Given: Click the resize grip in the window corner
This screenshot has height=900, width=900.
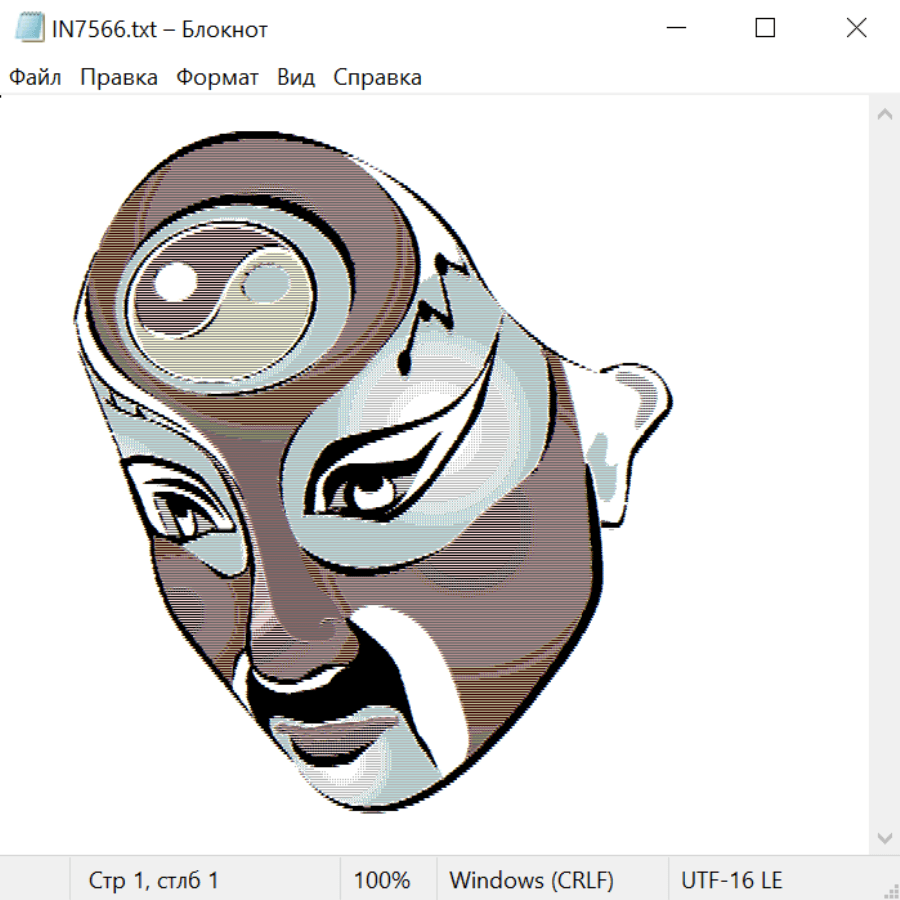Looking at the screenshot, I should click(890, 890).
